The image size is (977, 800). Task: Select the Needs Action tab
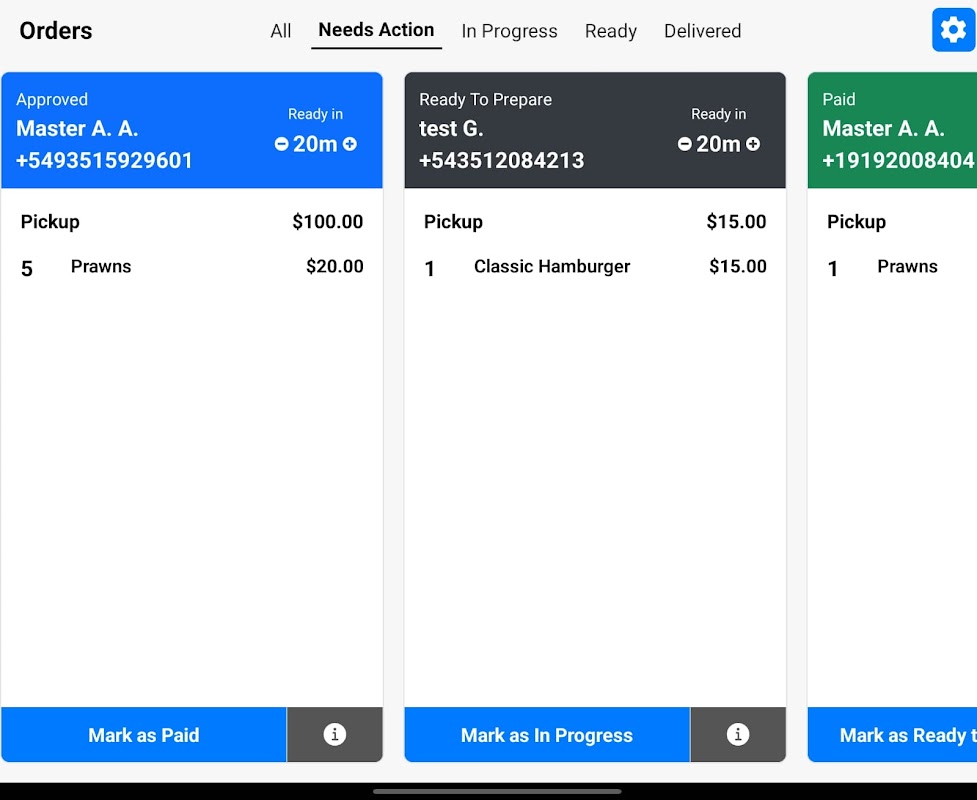(x=376, y=30)
